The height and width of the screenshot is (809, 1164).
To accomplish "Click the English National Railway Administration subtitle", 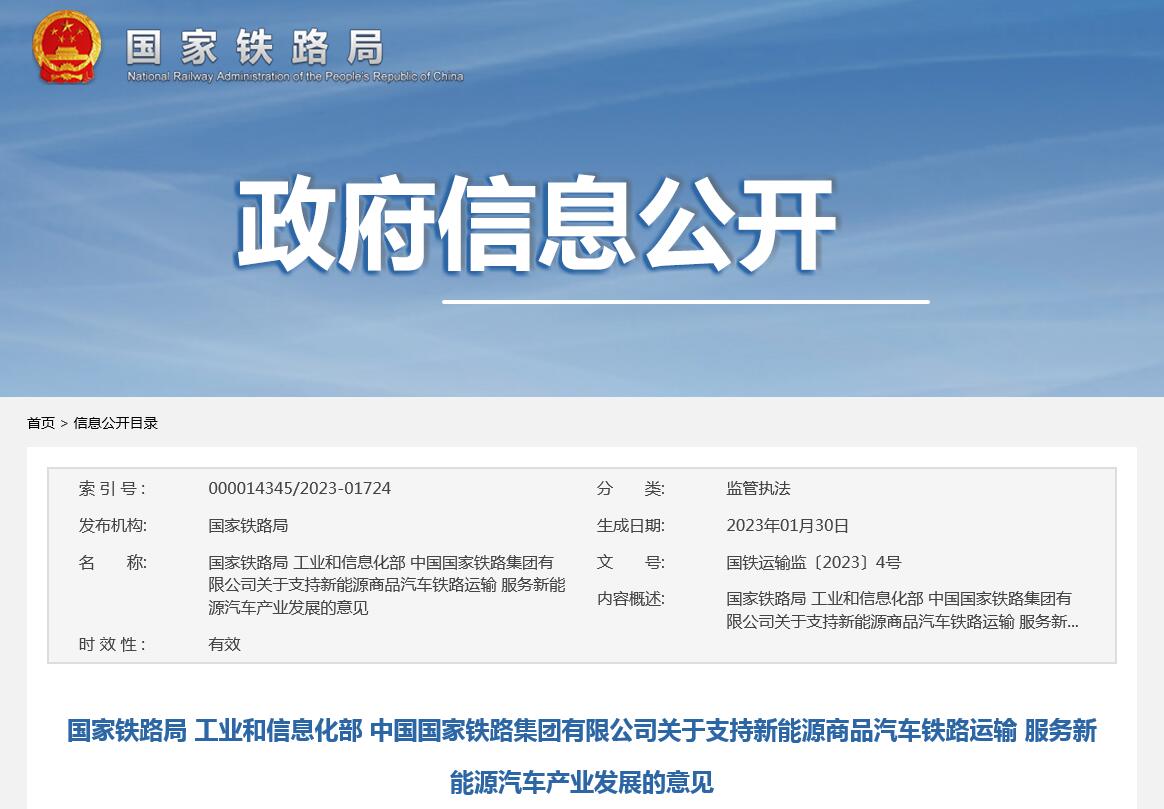I will coord(295,76).
